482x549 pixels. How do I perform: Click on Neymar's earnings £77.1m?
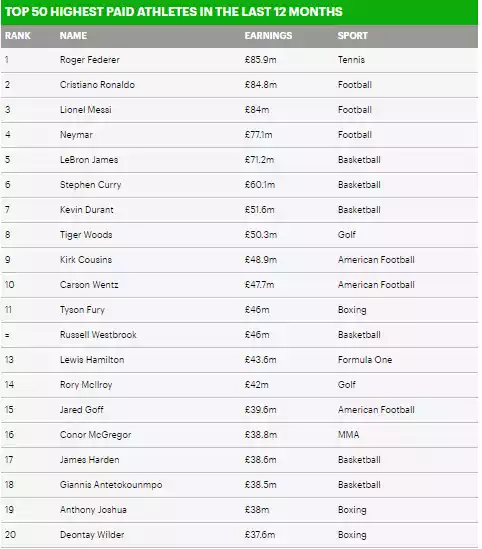point(258,135)
